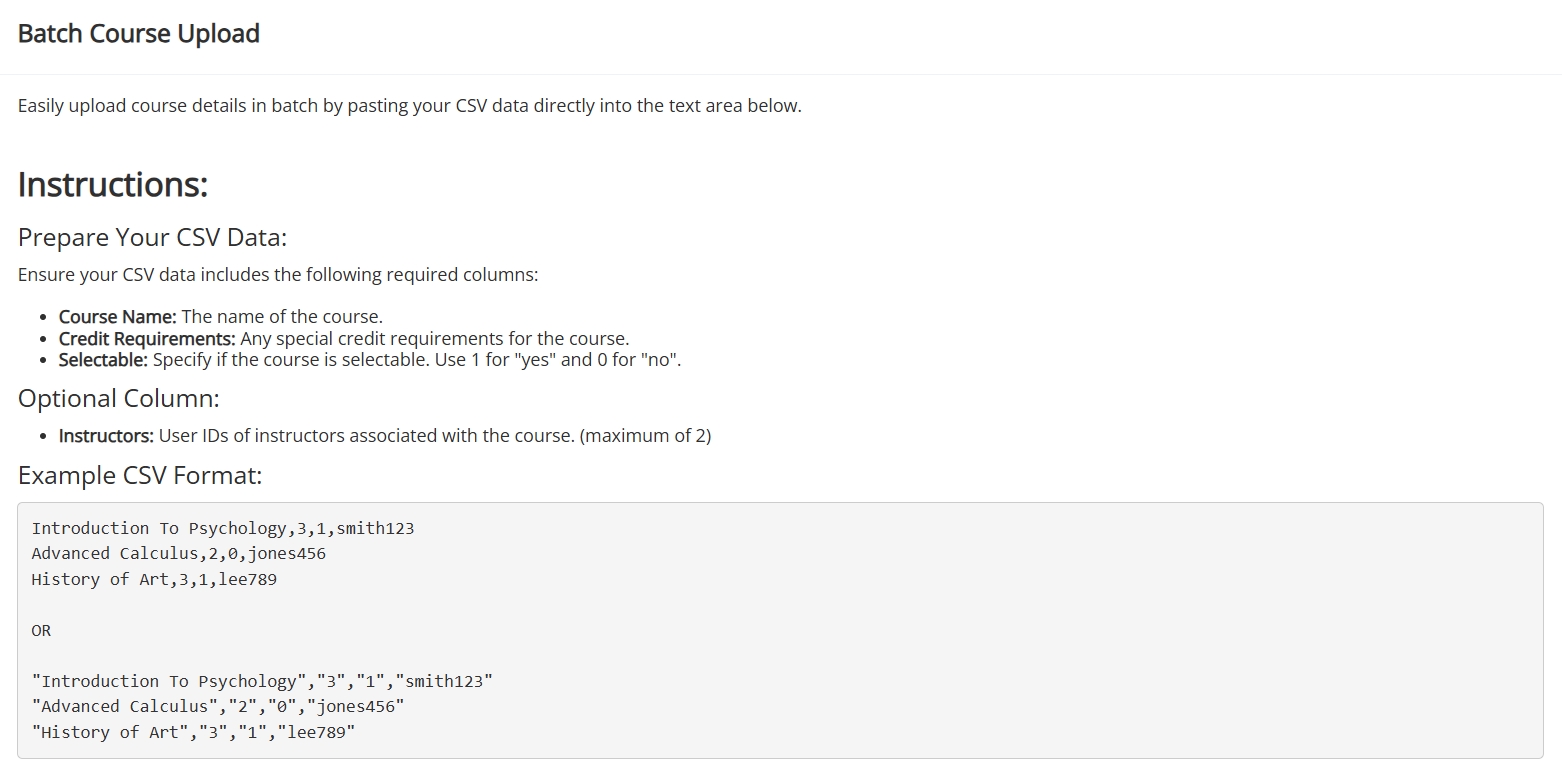The image size is (1562, 772).
Task: Click the Course Name bullet label
Action: (118, 317)
